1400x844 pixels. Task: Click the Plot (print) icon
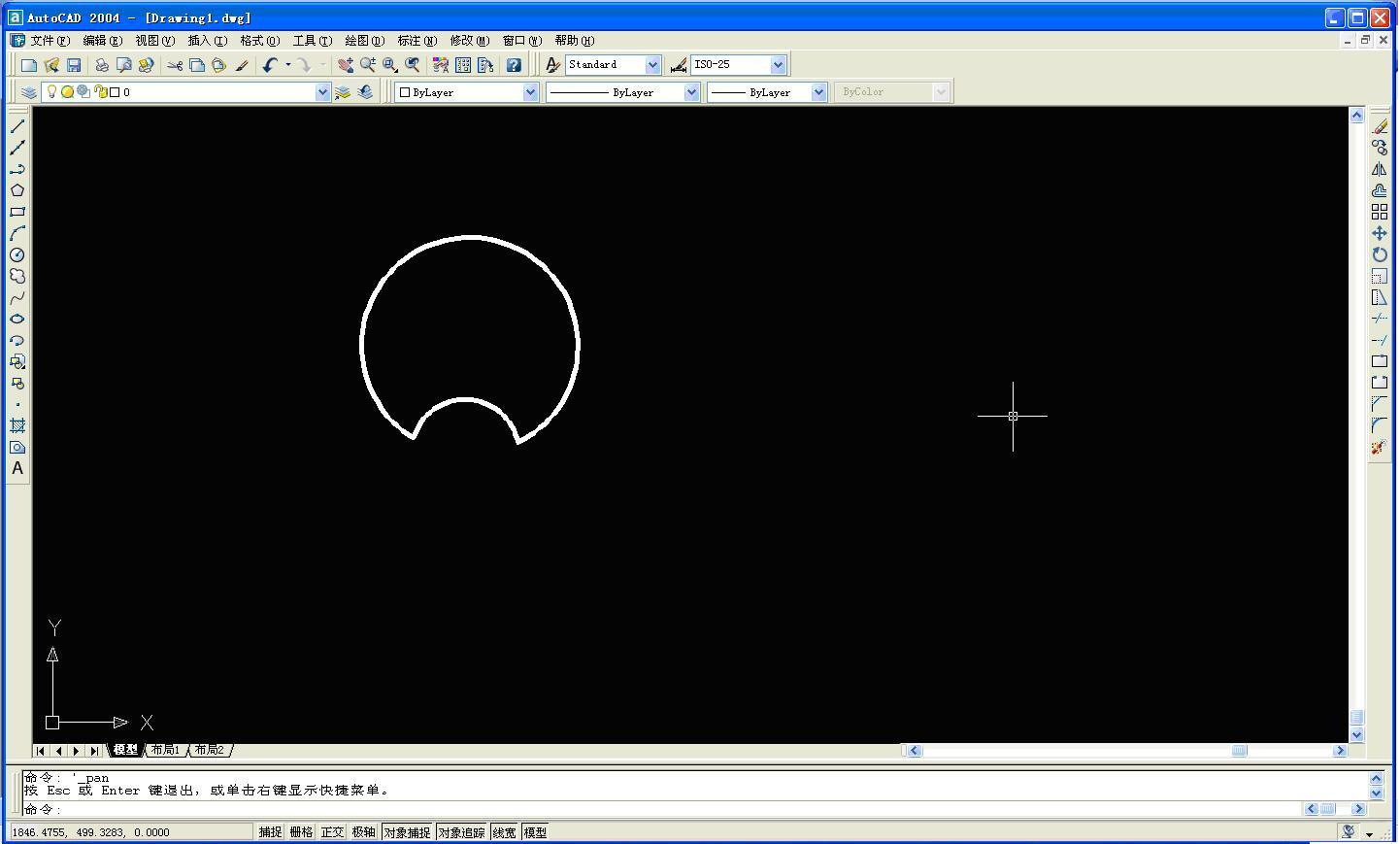[101, 65]
